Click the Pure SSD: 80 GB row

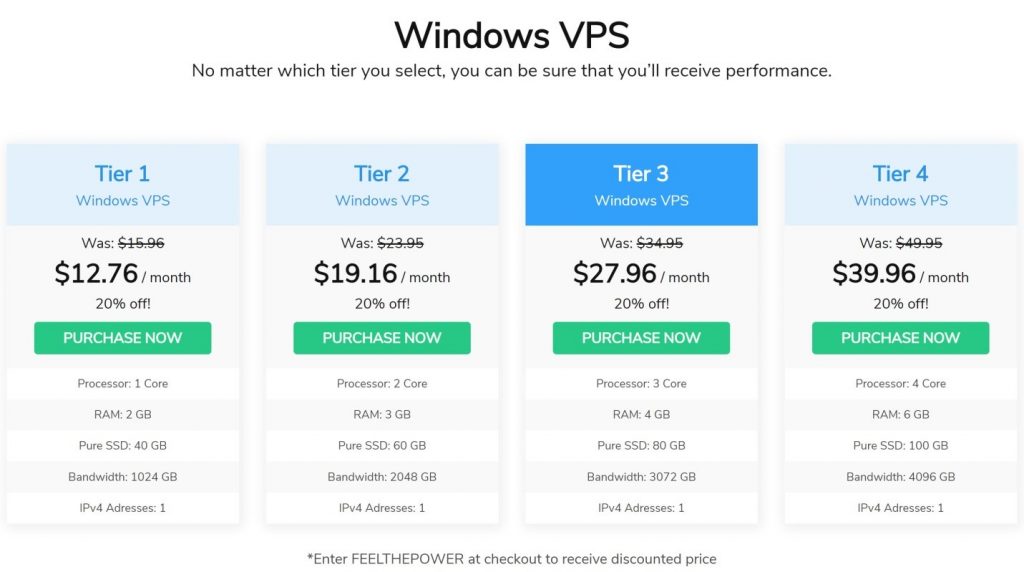641,445
